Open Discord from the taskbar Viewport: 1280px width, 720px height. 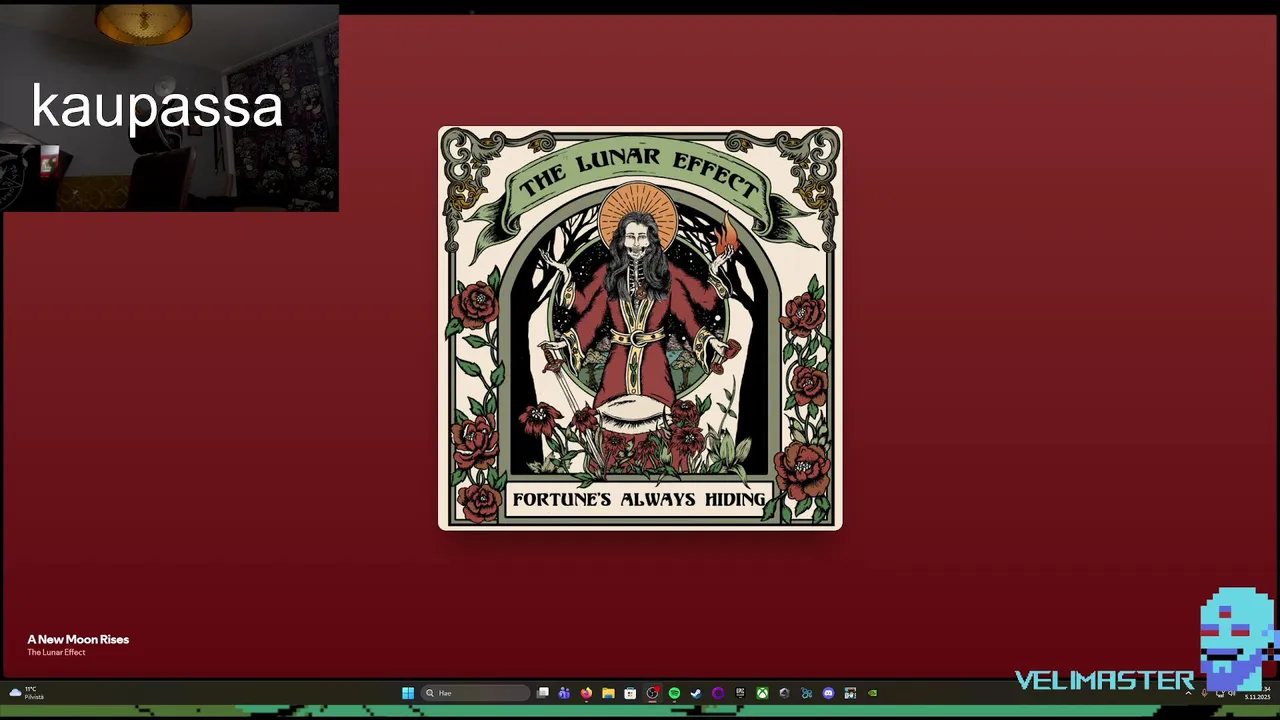(828, 693)
